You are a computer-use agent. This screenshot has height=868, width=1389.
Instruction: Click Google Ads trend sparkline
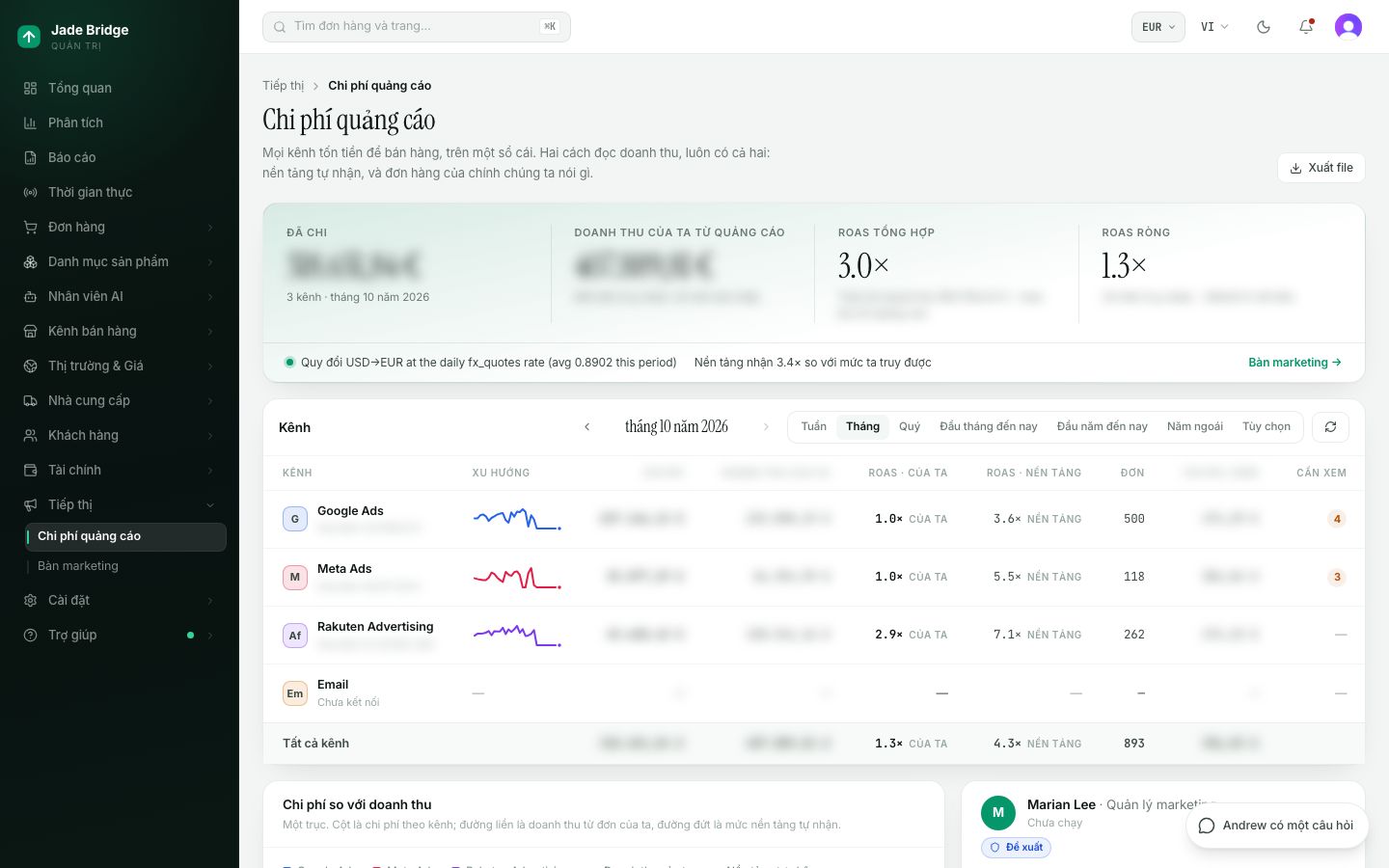click(x=517, y=519)
